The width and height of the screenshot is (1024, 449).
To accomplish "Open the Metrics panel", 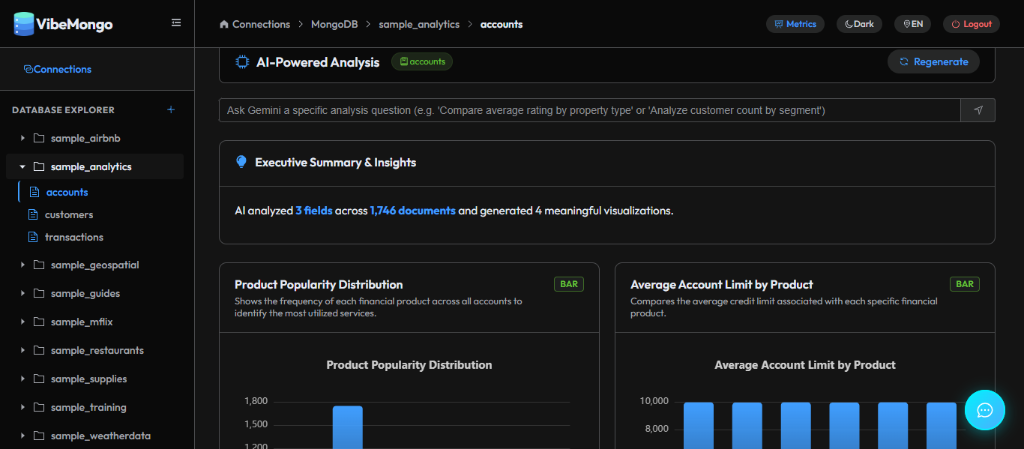I will click(795, 24).
